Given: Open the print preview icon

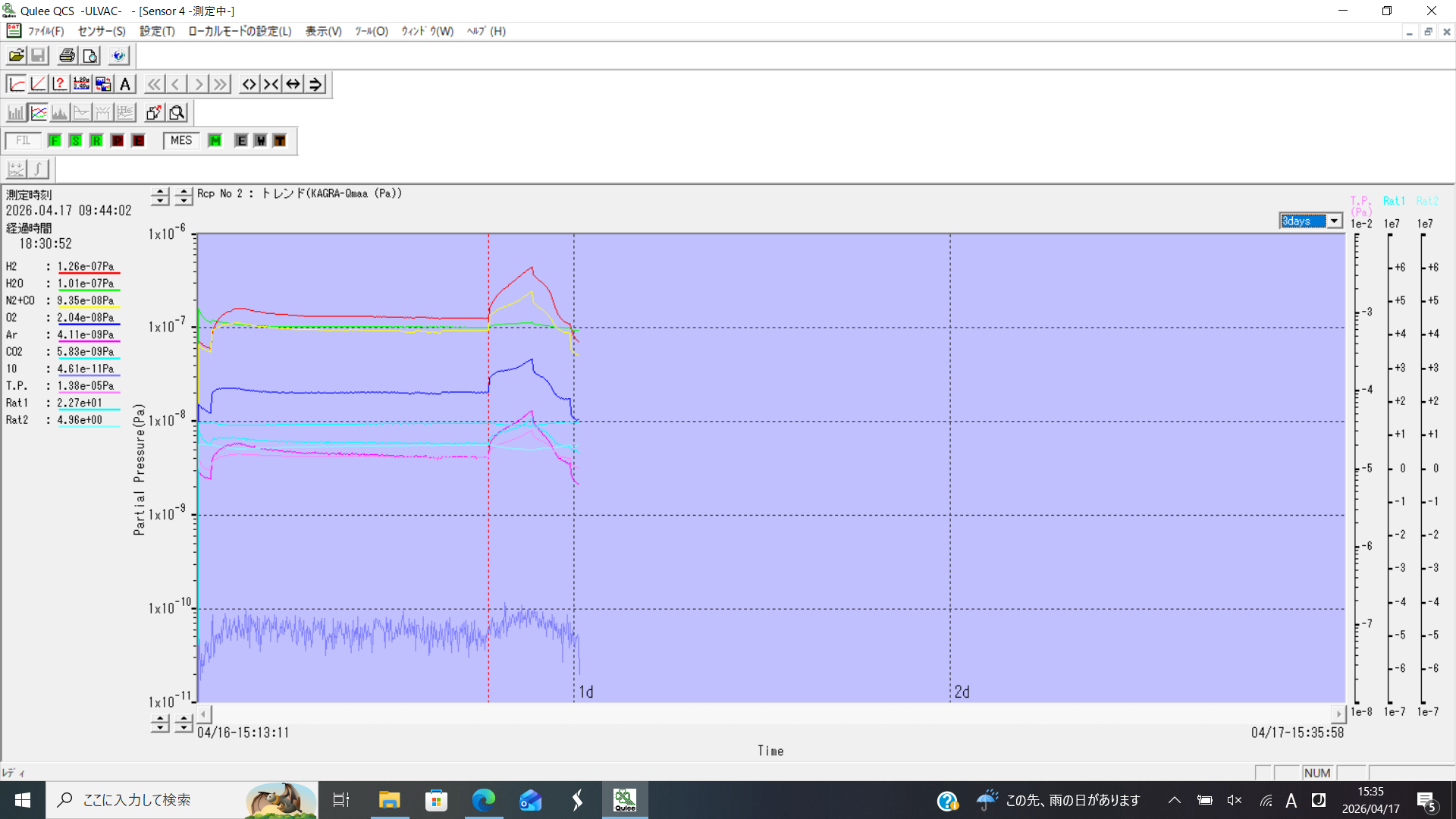Looking at the screenshot, I should point(90,55).
